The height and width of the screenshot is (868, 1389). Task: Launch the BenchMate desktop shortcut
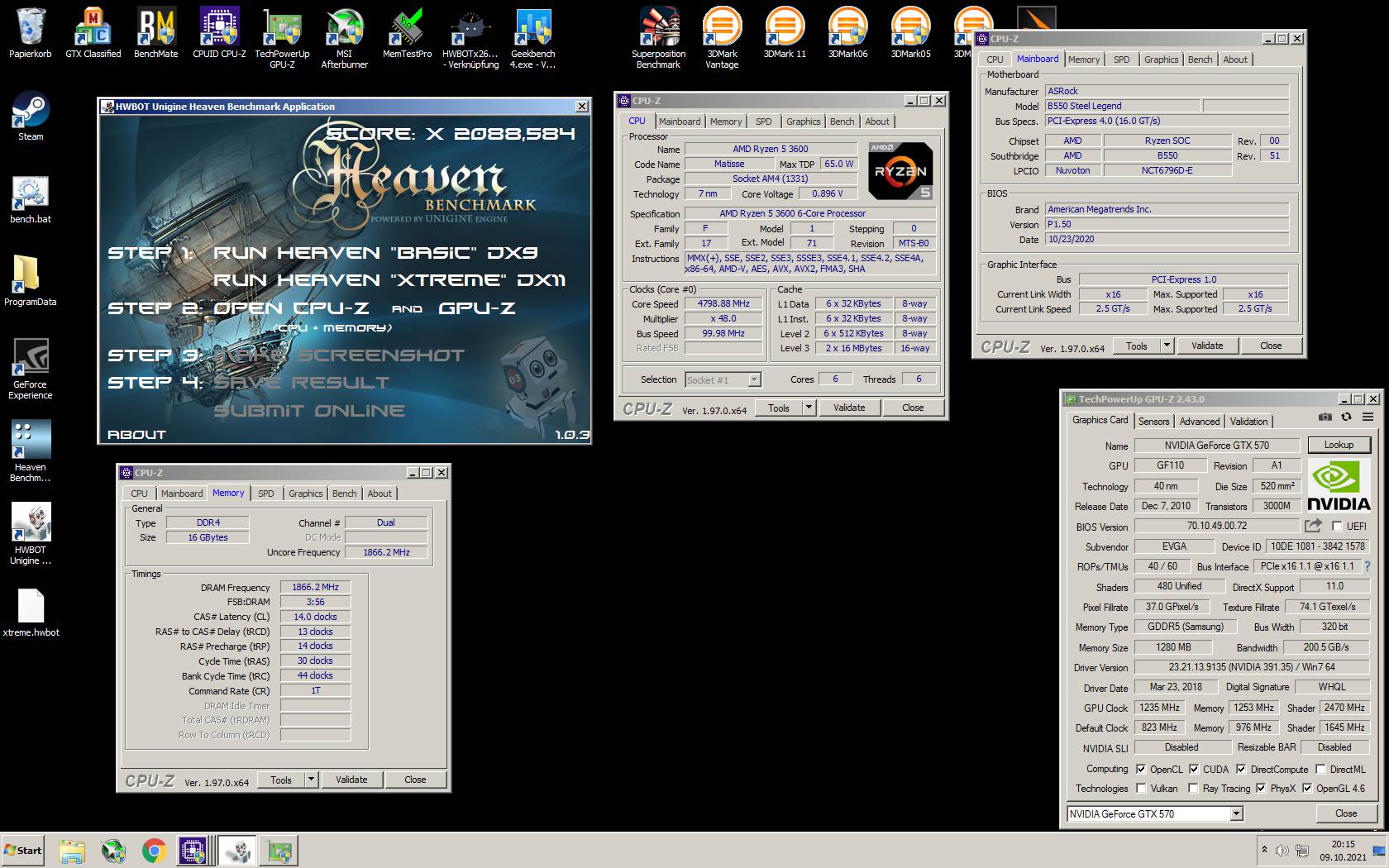pyautogui.click(x=156, y=33)
